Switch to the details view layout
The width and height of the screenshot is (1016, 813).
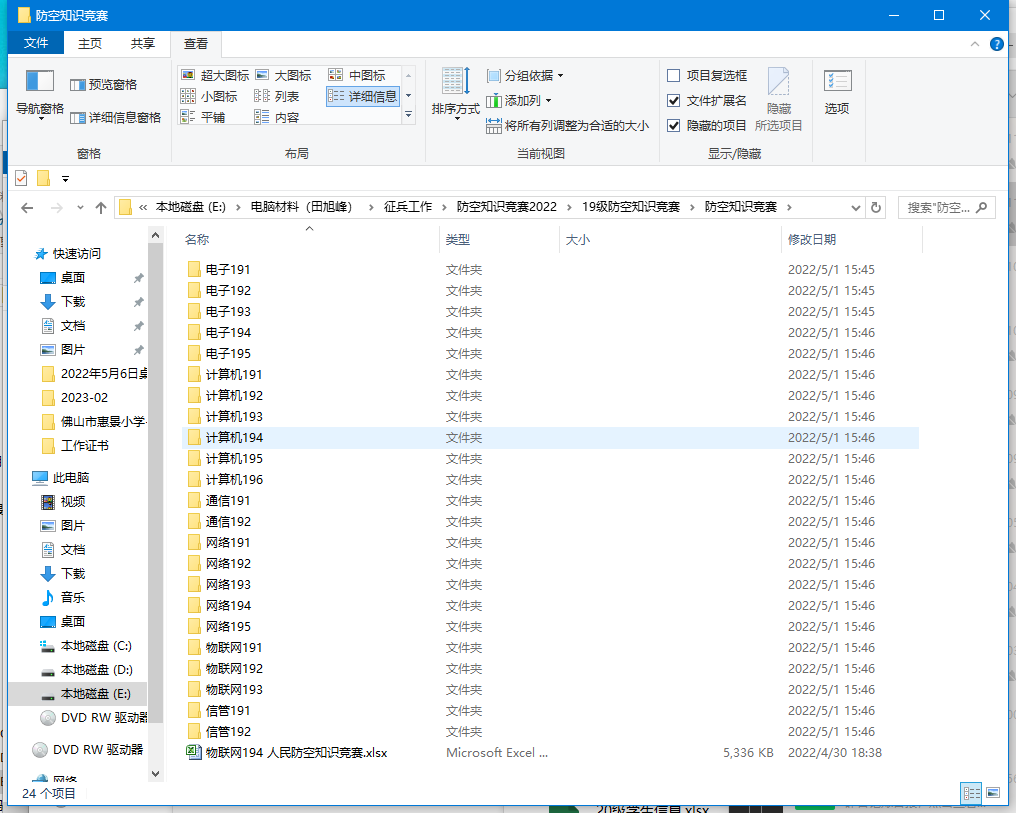[362, 96]
